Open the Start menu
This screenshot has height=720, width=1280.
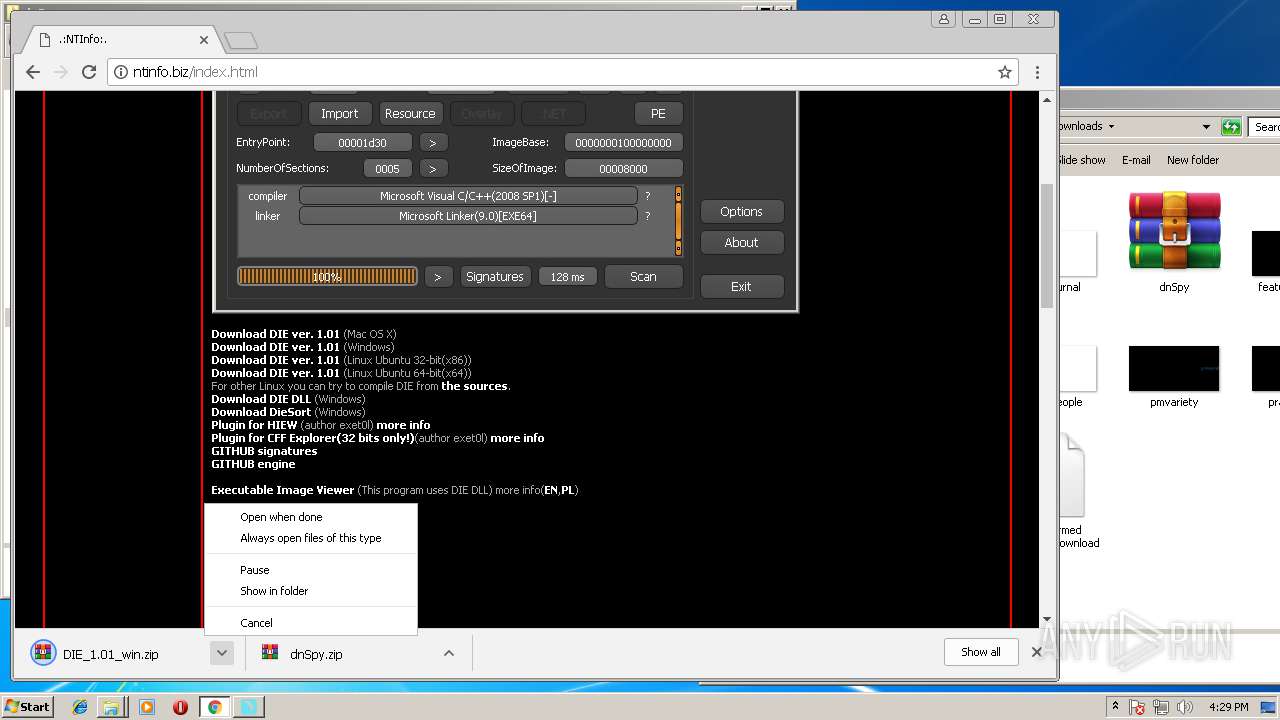tap(27, 707)
